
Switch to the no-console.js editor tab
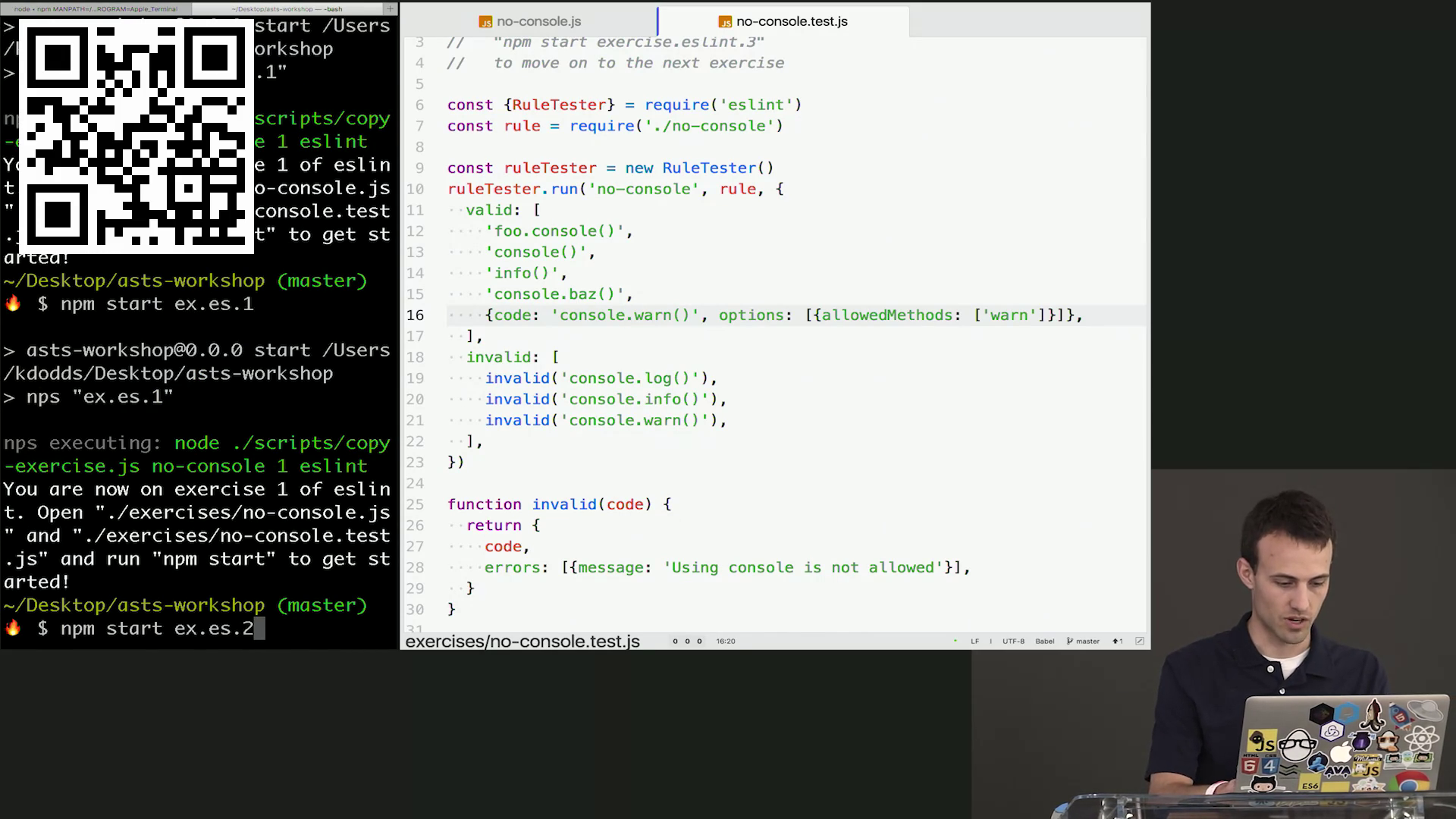(x=538, y=22)
